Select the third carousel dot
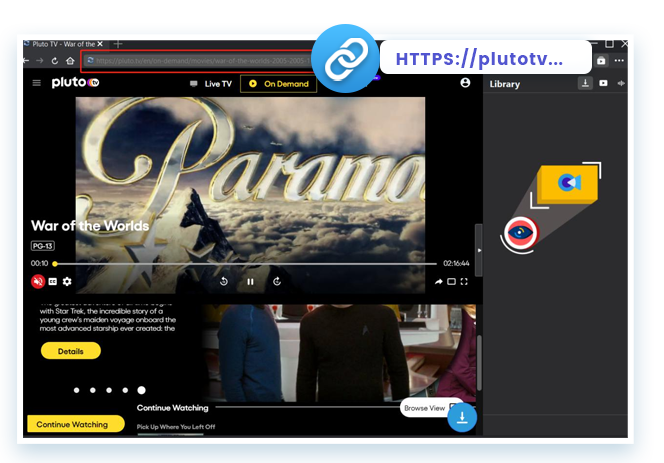Viewport: 664px width, 463px height. [x=109, y=390]
